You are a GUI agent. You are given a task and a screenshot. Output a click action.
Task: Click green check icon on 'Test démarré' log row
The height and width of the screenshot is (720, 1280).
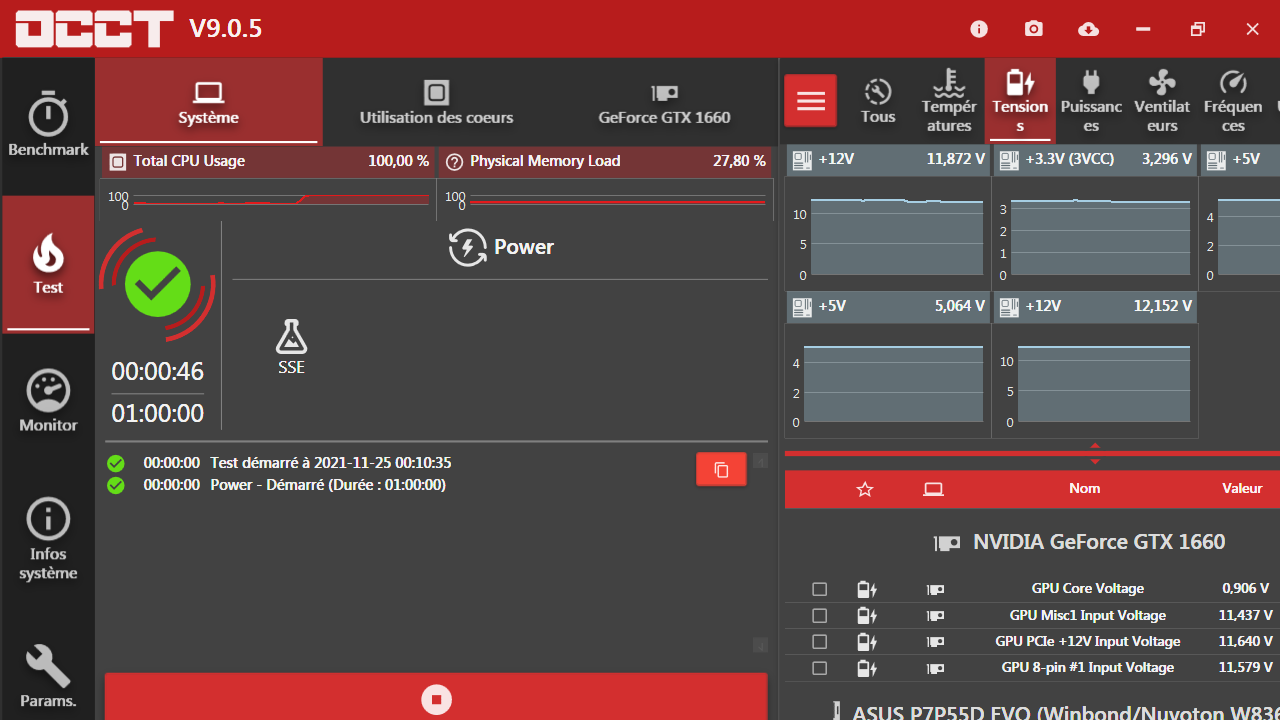pyautogui.click(x=116, y=463)
